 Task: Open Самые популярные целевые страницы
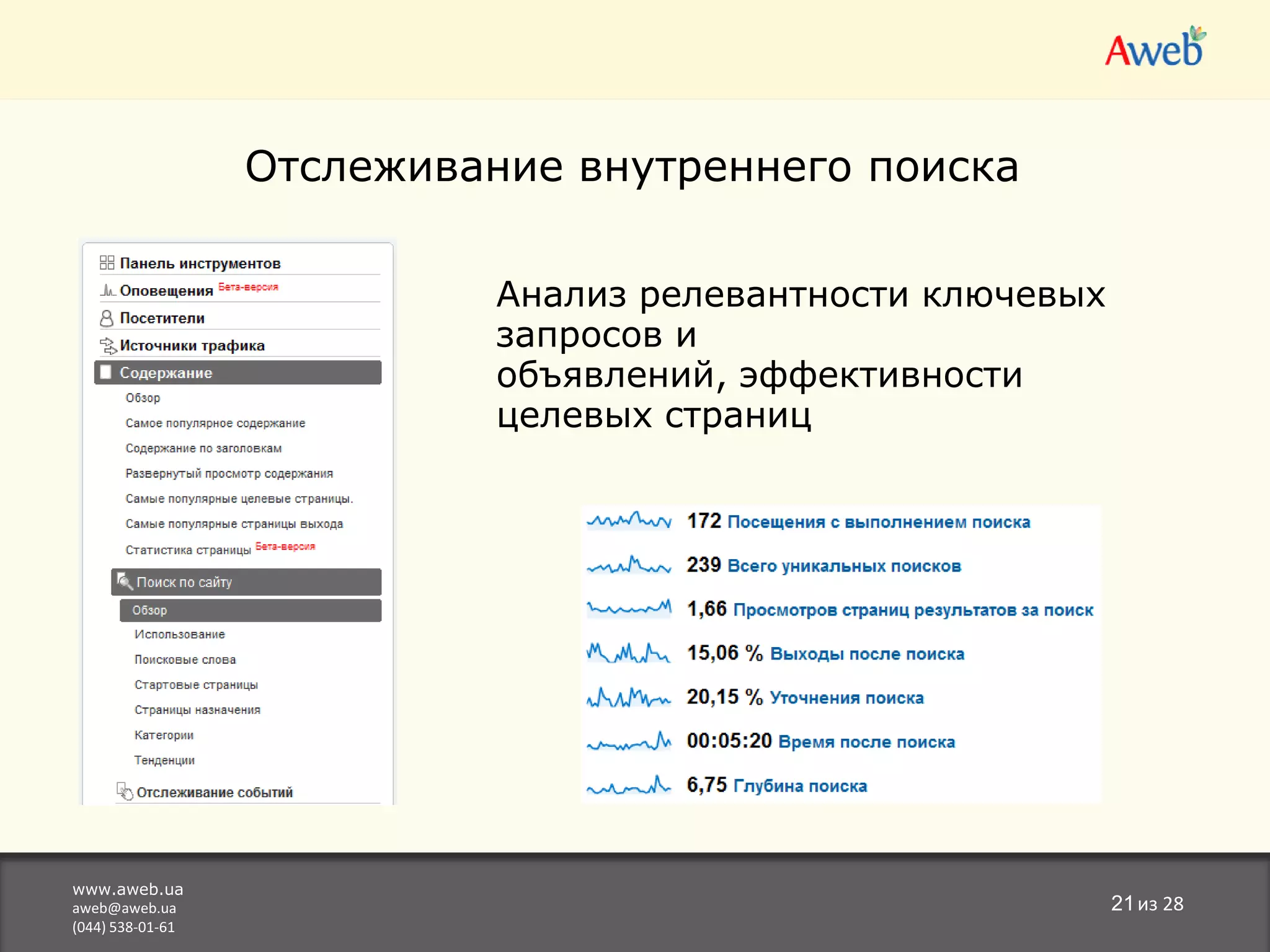click(x=239, y=499)
